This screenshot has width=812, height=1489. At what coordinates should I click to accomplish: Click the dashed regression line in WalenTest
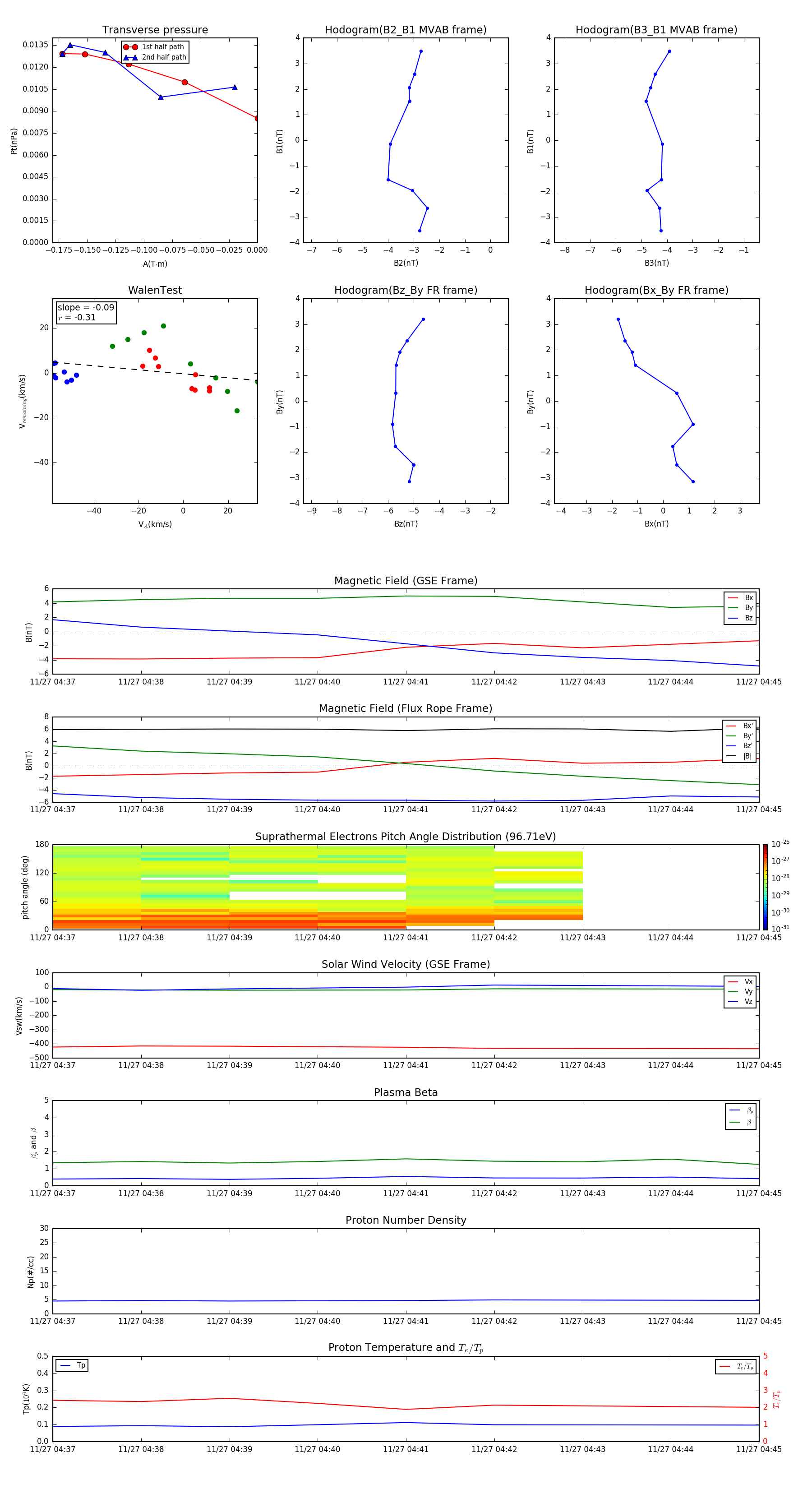[x=155, y=371]
